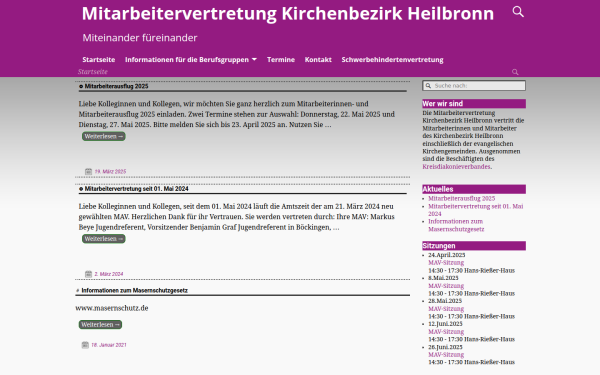This screenshot has height=375, width=600.
Task: Click the date text 8.Mai.2025
Action: (443, 278)
